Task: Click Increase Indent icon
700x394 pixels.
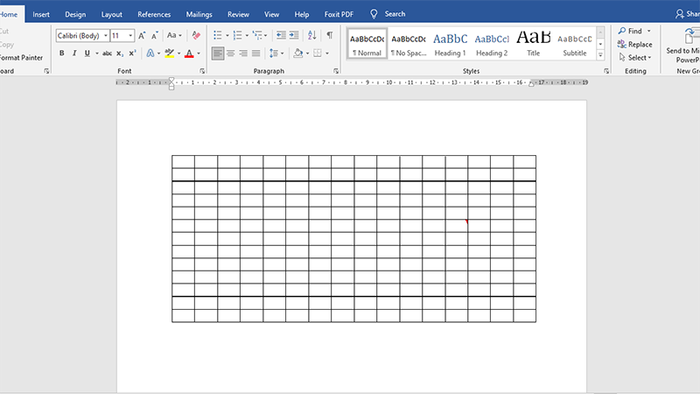Action: tap(294, 35)
